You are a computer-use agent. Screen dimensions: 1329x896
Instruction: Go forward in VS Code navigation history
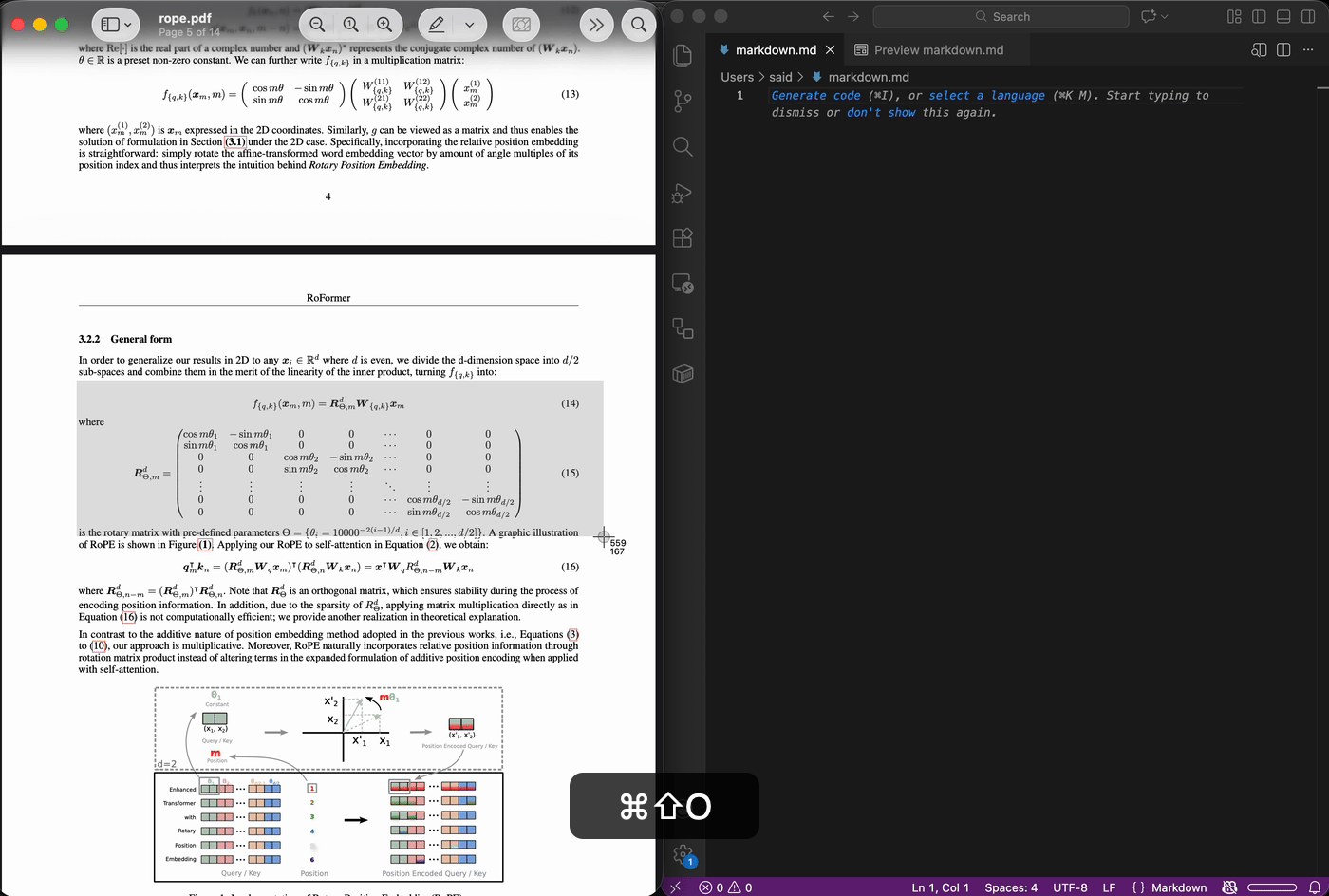[x=852, y=16]
